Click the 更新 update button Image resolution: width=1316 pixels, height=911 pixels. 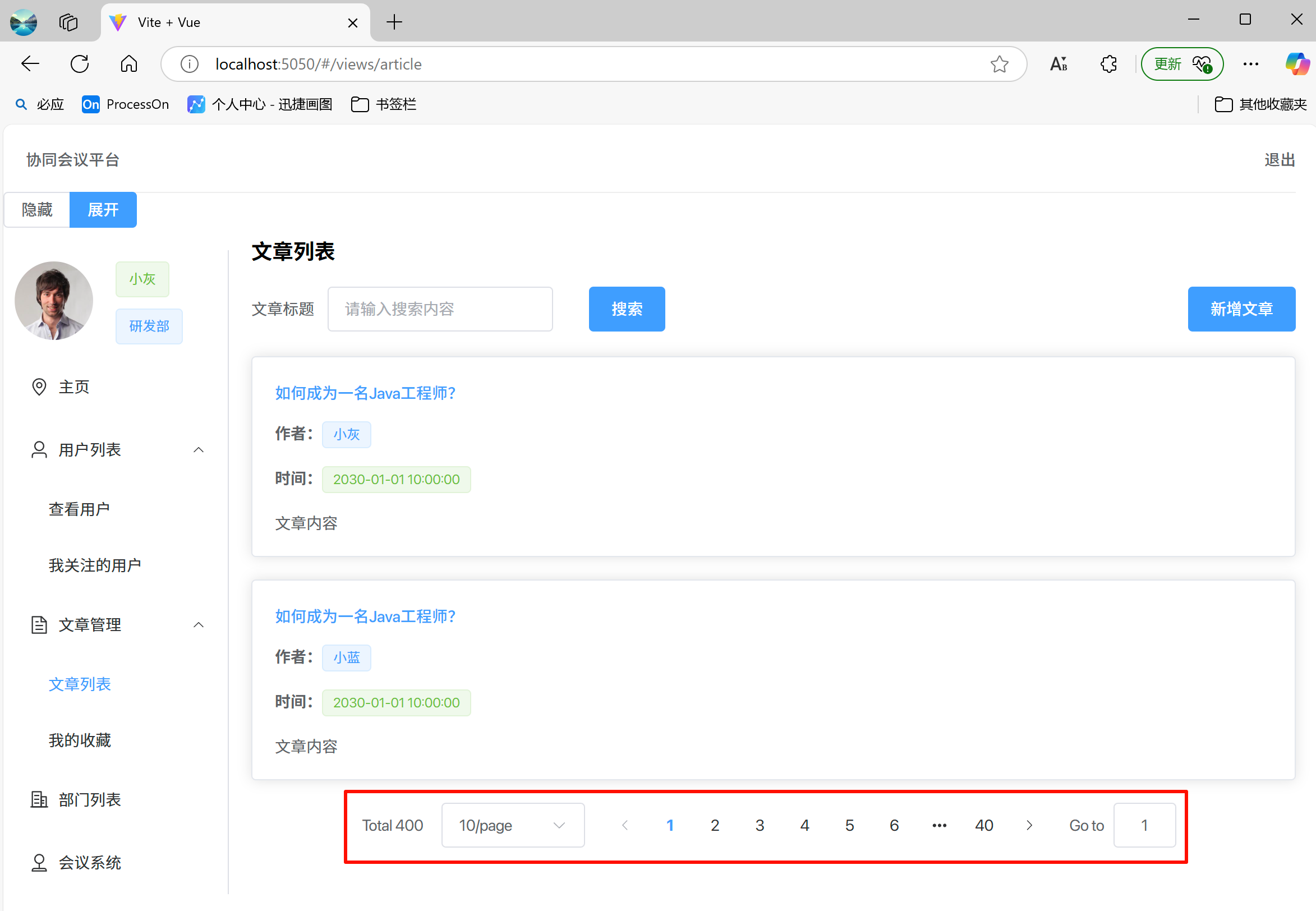point(1182,64)
